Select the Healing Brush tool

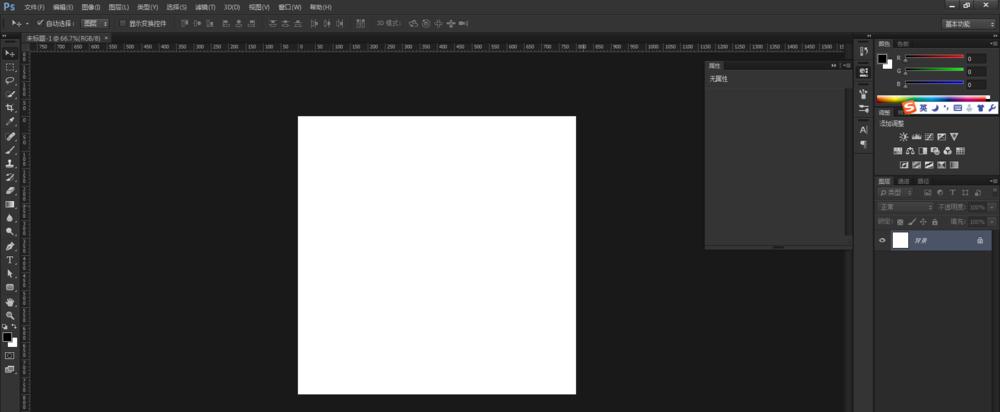coord(10,136)
